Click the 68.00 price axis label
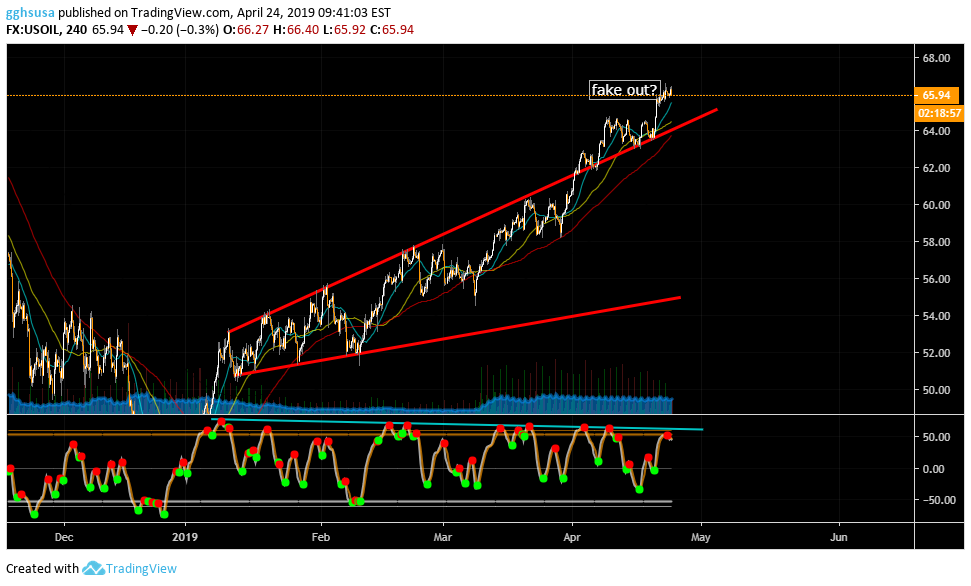 [936, 58]
